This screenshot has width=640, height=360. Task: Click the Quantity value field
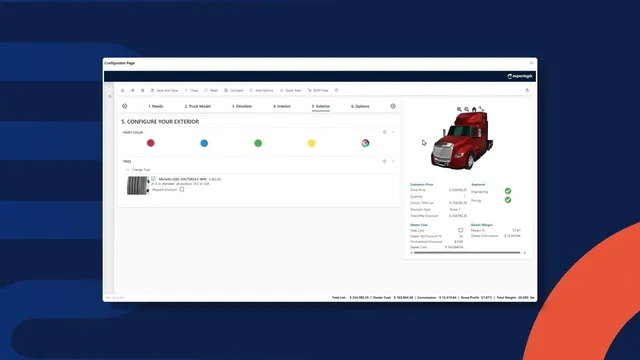(464, 196)
